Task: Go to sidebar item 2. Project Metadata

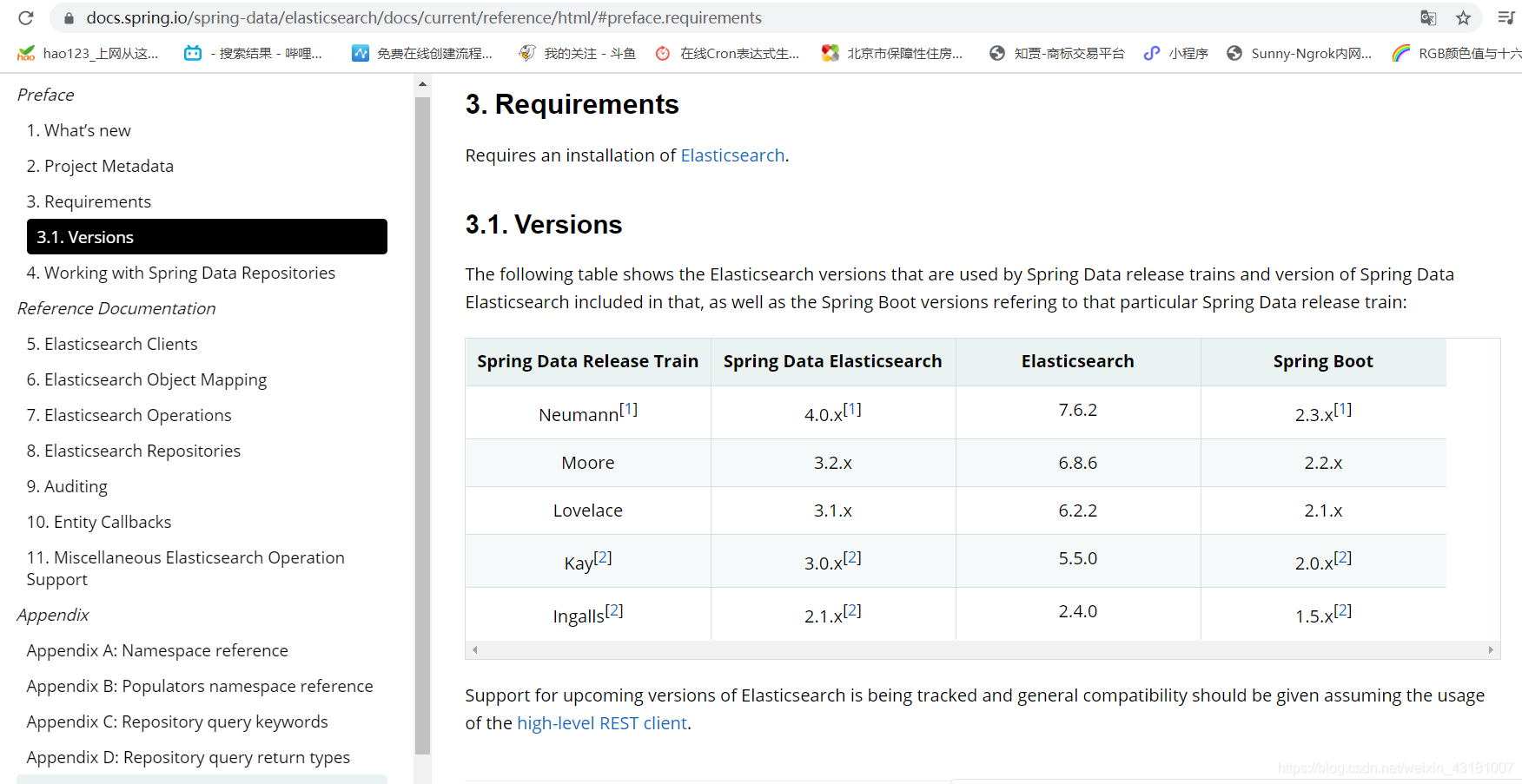Action: click(100, 166)
